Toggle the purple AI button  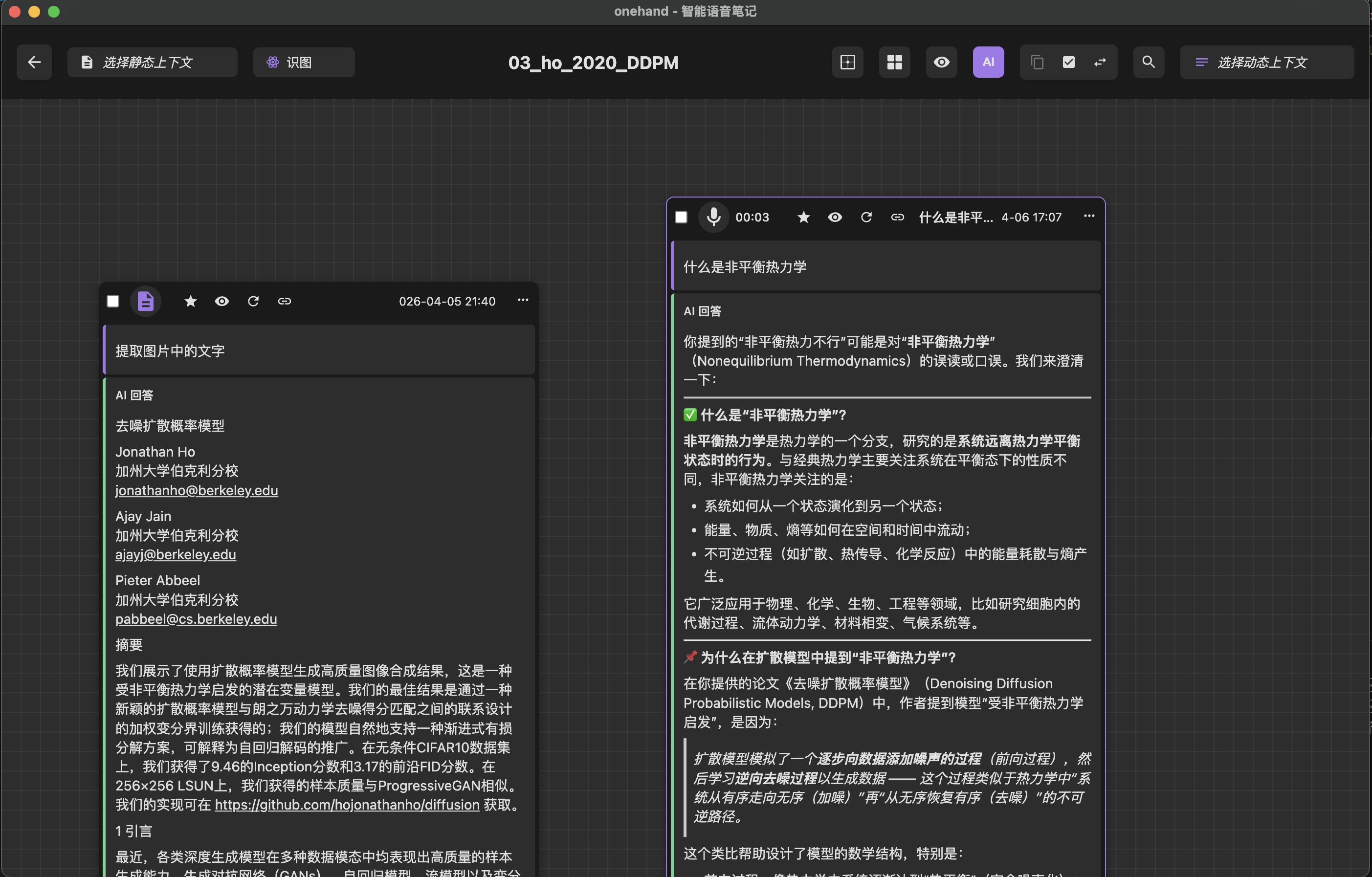989,62
